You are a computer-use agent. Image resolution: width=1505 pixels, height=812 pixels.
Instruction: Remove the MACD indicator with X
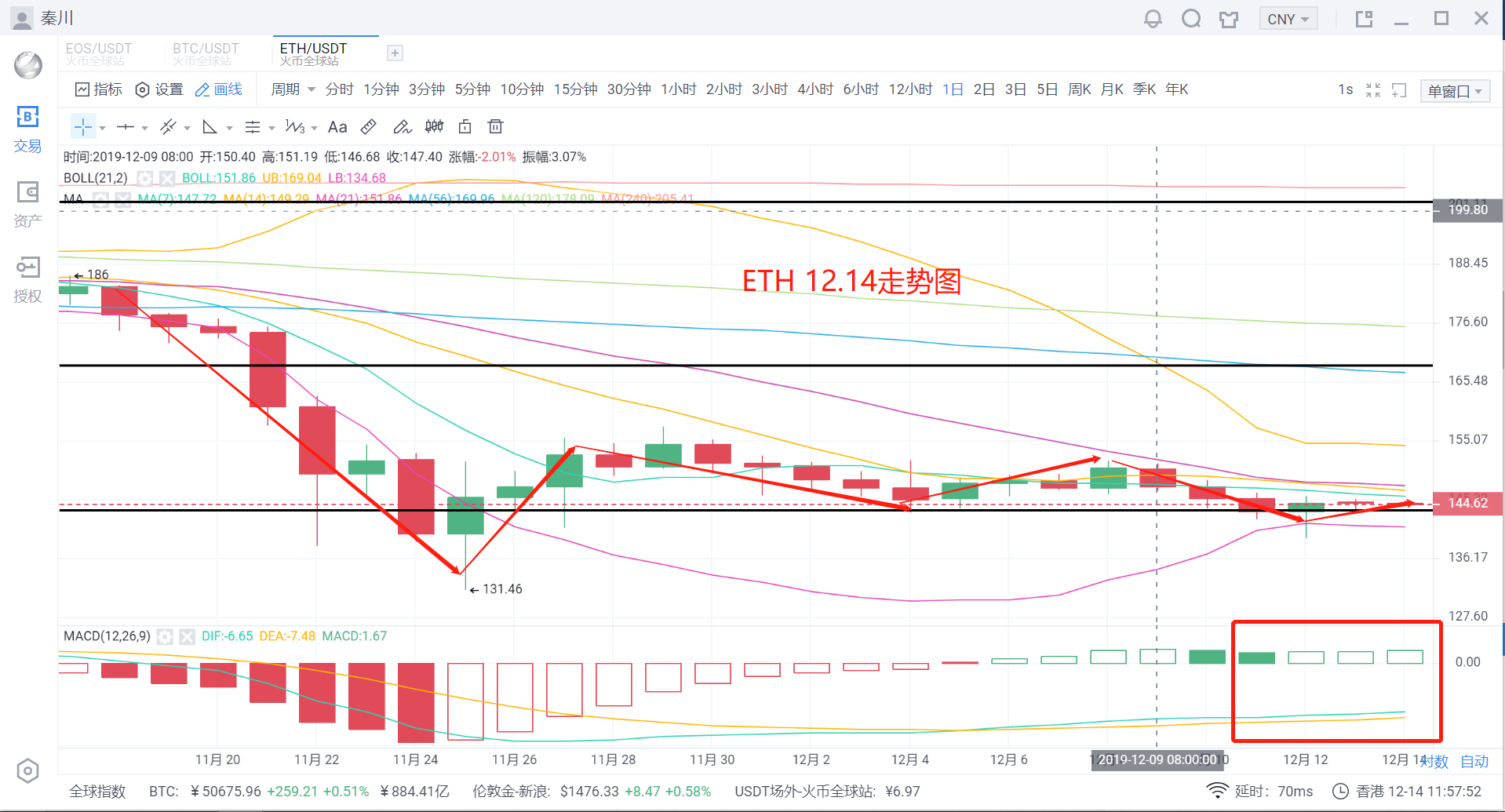tap(187, 636)
